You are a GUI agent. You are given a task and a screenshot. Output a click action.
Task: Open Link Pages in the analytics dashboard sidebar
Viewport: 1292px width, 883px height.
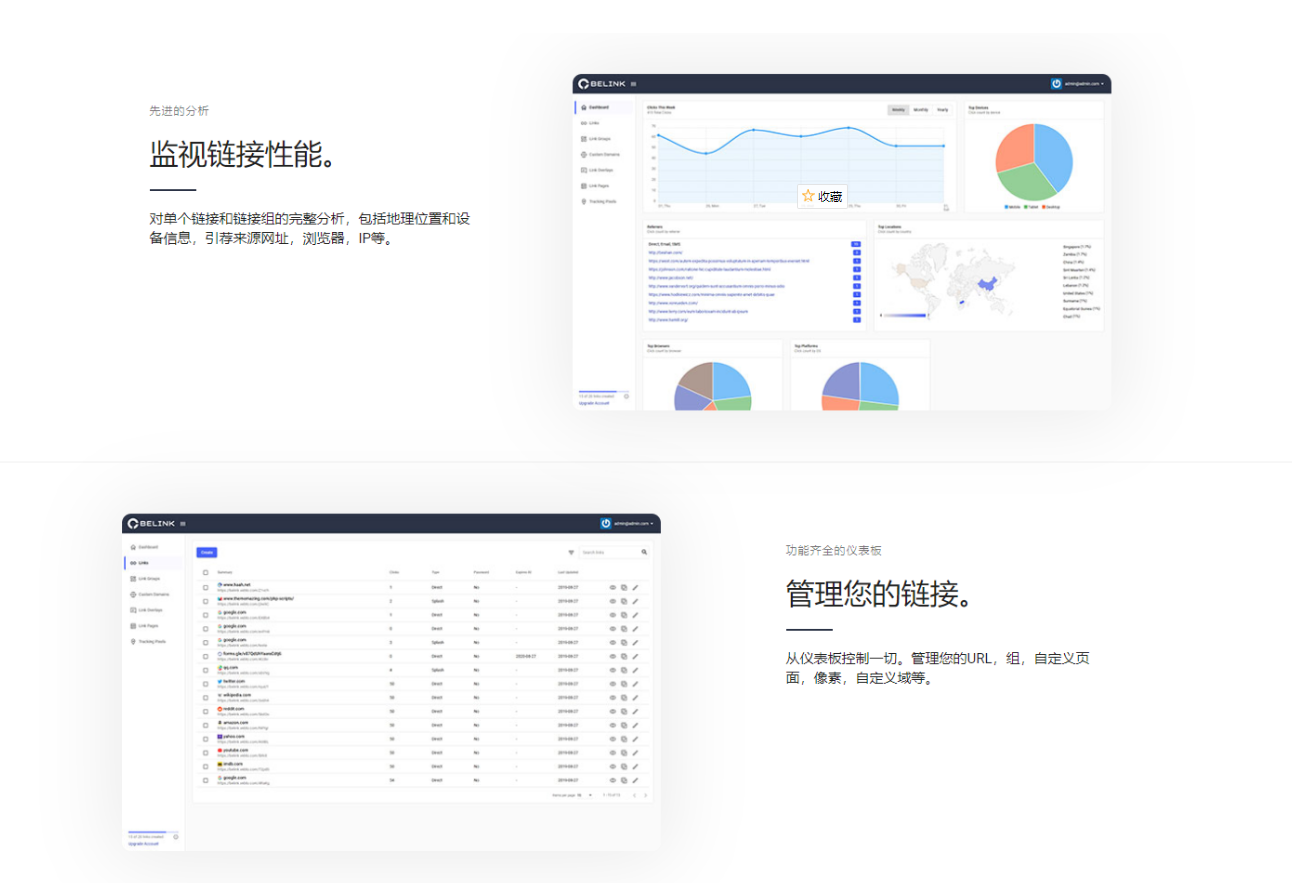coord(594,185)
